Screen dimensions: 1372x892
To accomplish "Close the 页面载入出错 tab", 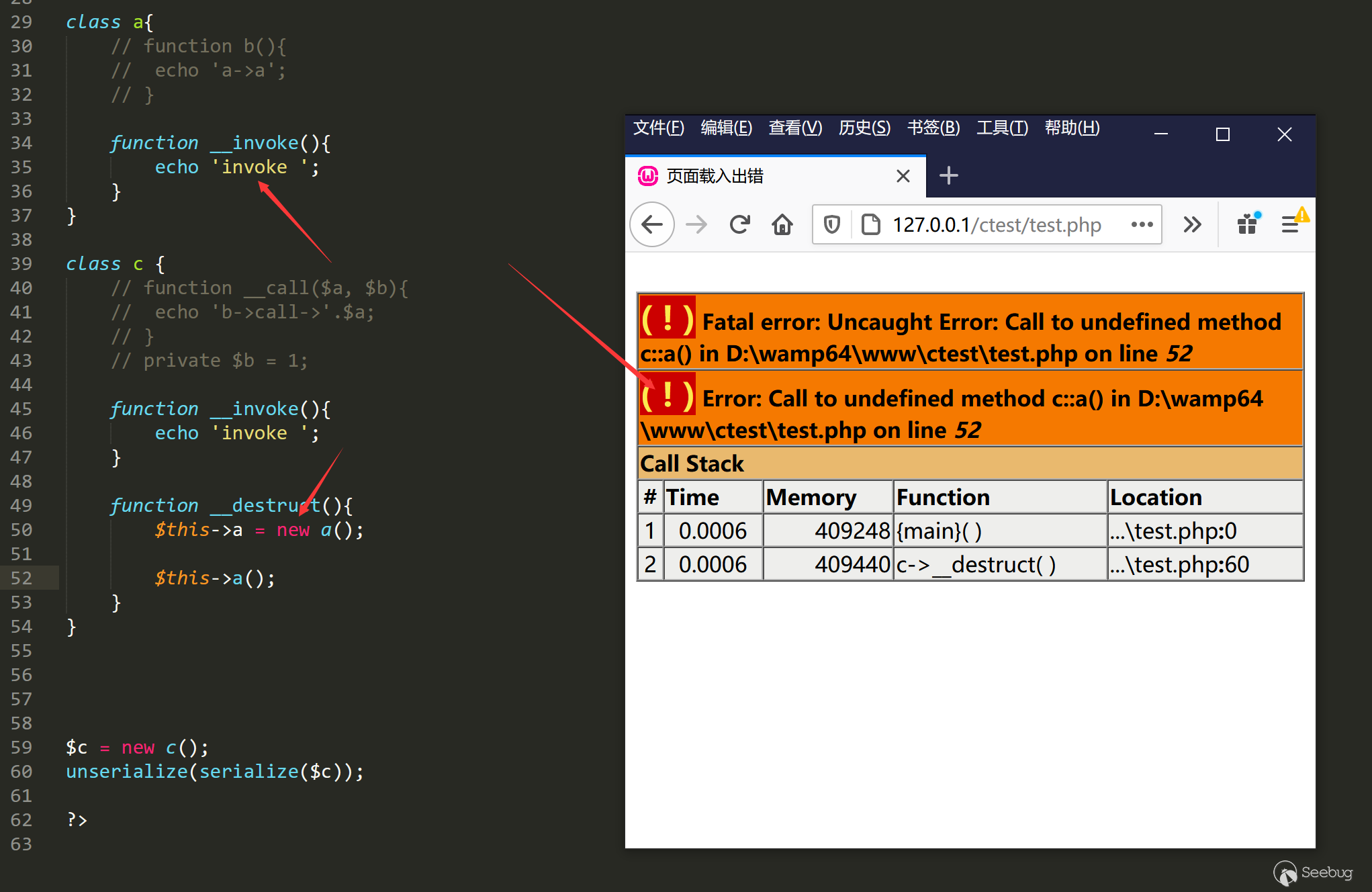I will click(x=903, y=177).
